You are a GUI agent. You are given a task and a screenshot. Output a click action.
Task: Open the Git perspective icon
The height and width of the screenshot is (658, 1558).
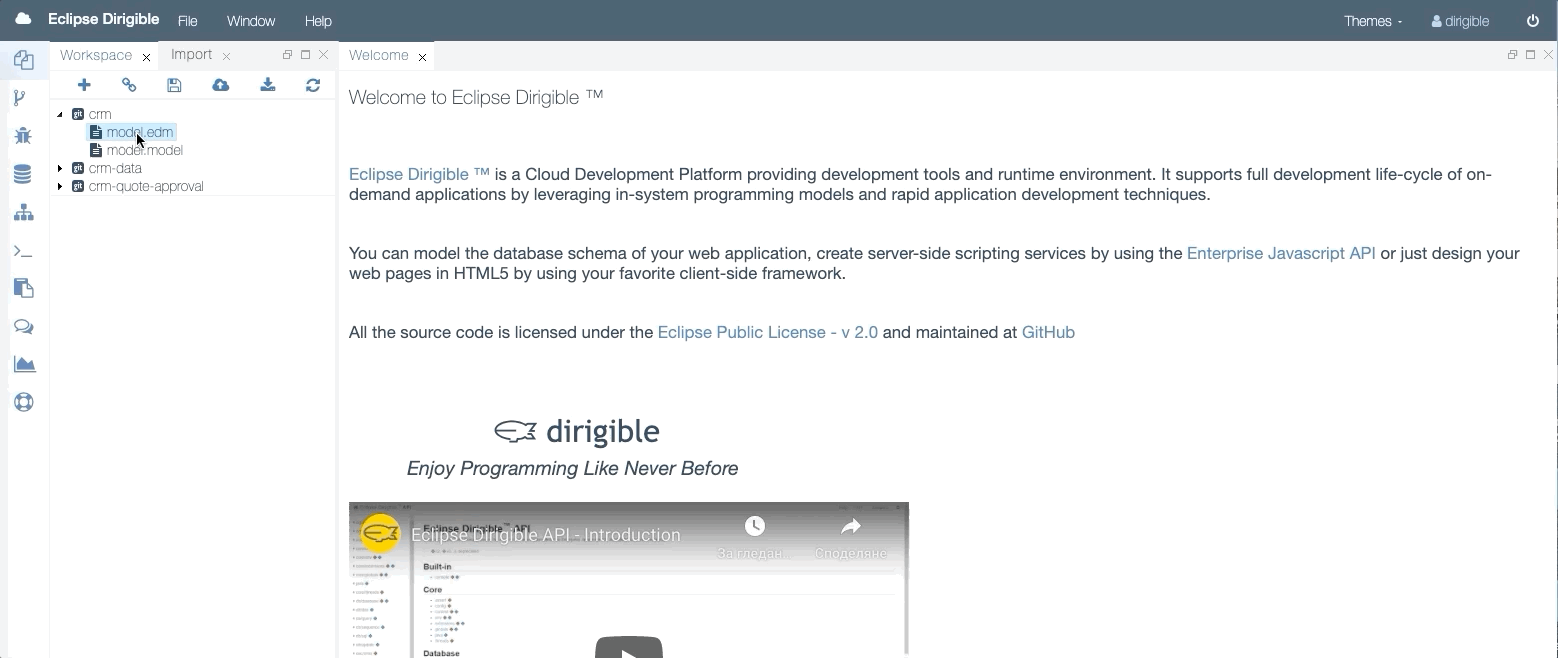coord(23,97)
